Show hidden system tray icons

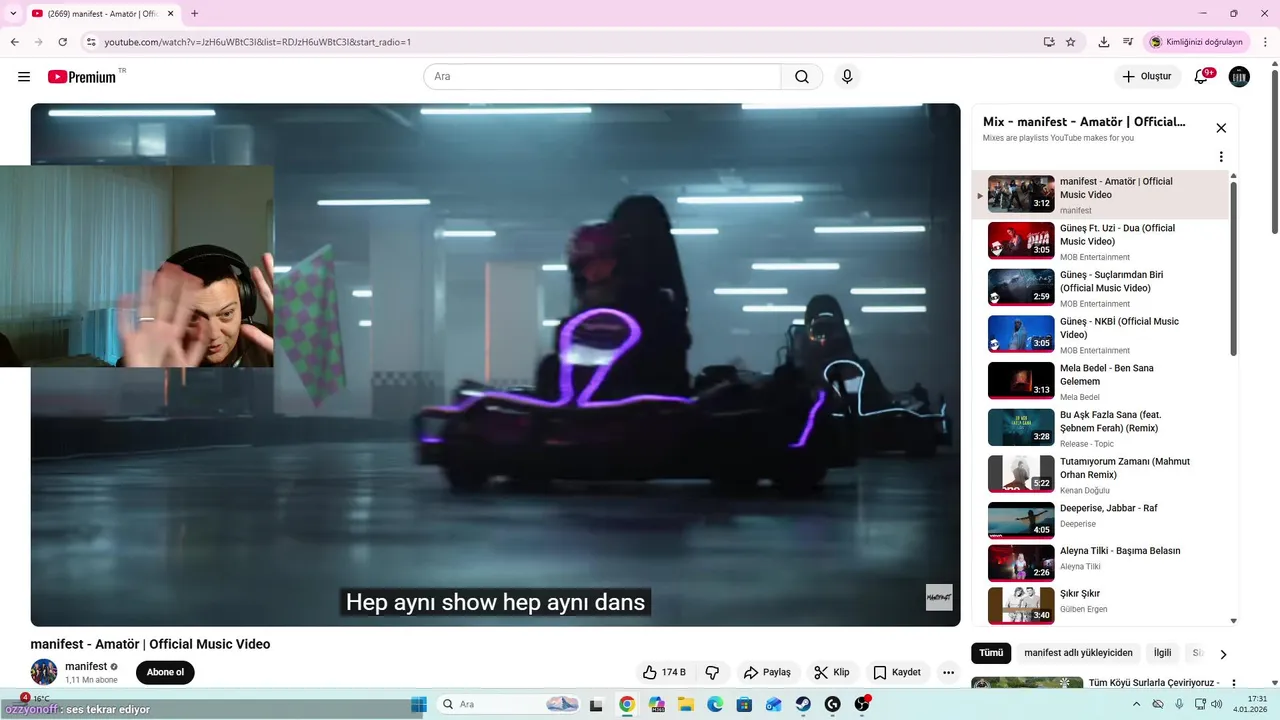coord(1137,704)
